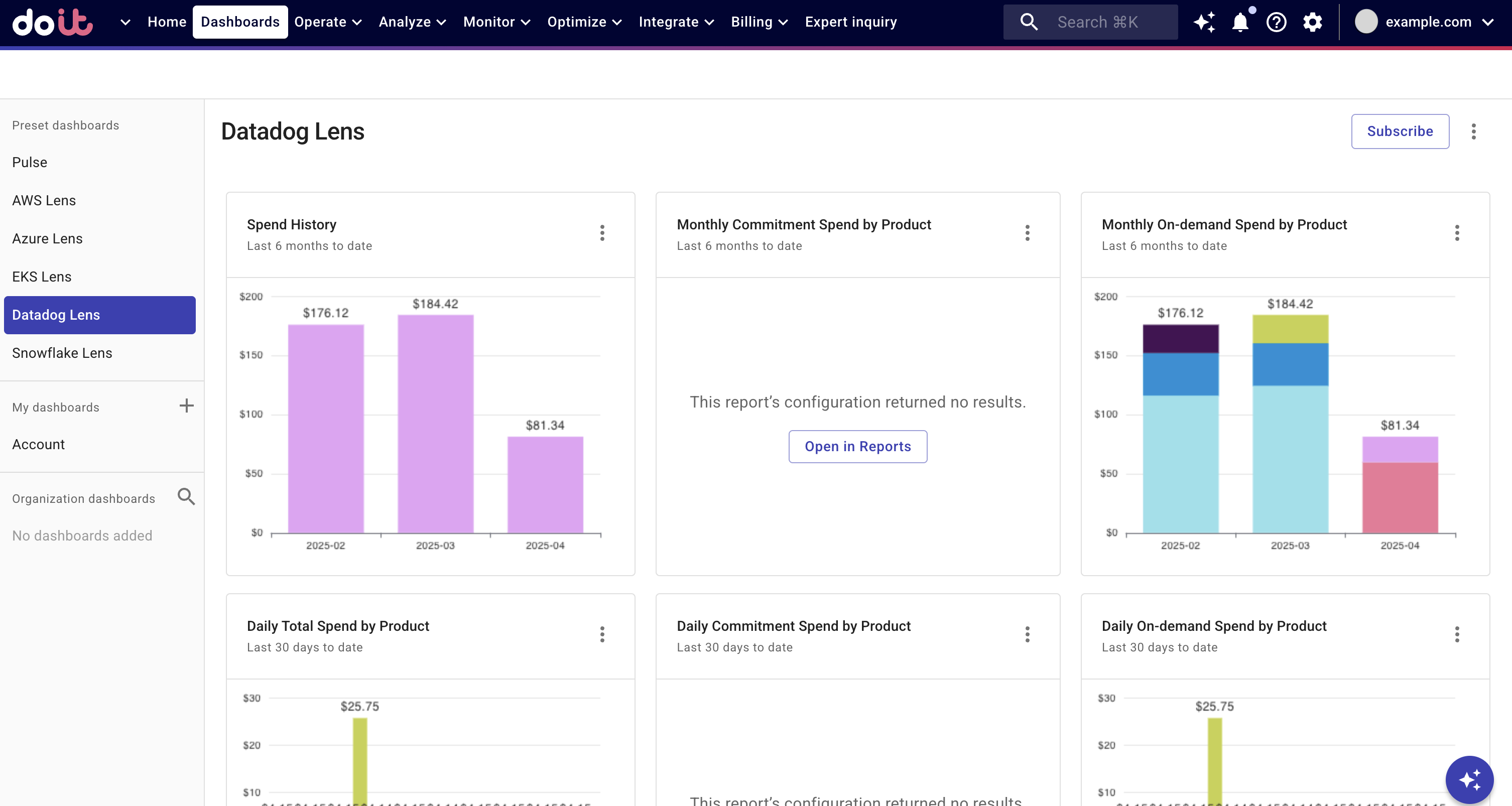Screen dimensions: 1512x806
Task: Click the $25.75 bar in Daily Total Spend
Action: (x=360, y=762)
